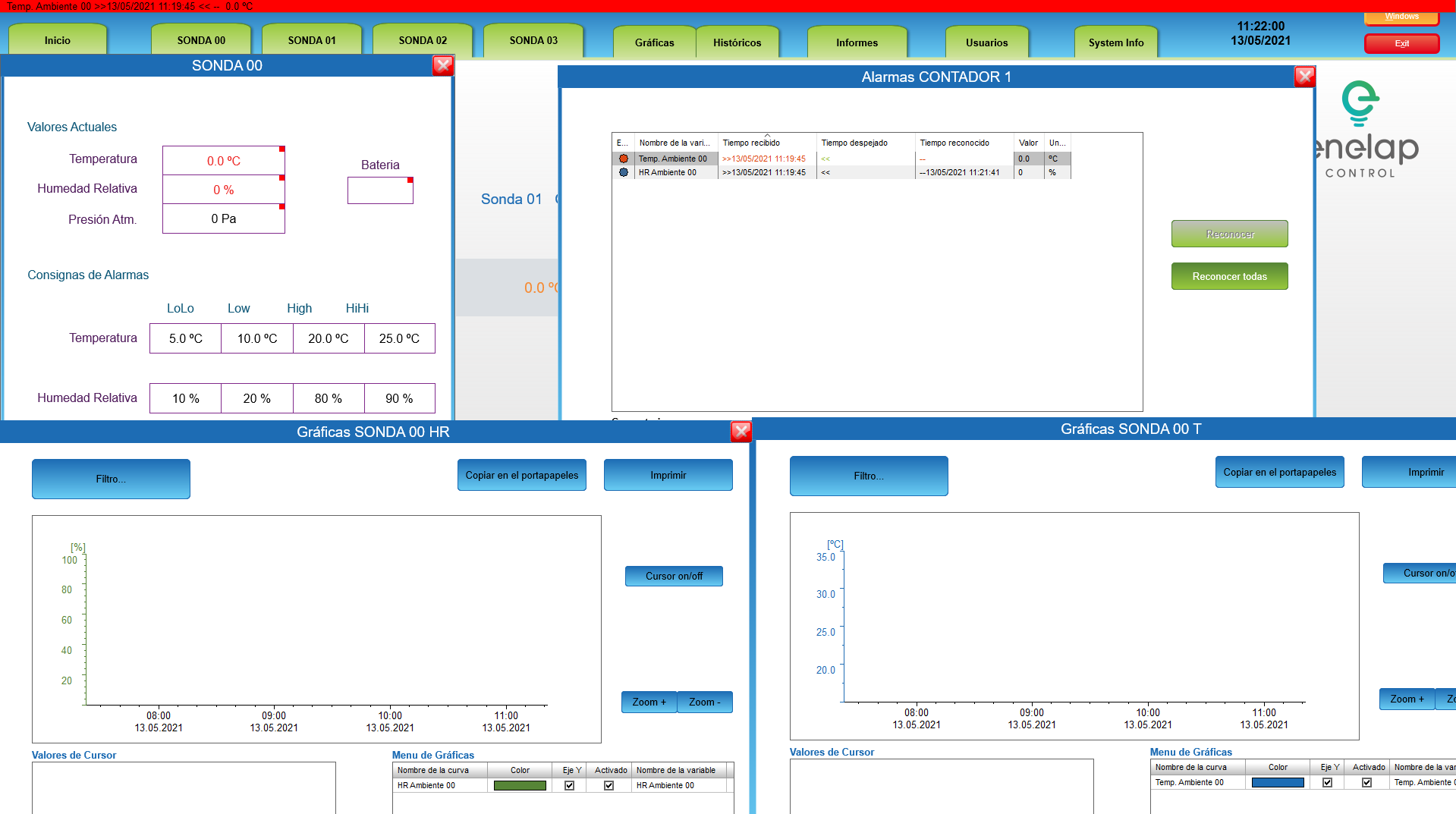The width and height of the screenshot is (1456, 814).
Task: Uncheck Activado for HR Ambiente 00 curve
Action: pyautogui.click(x=609, y=786)
